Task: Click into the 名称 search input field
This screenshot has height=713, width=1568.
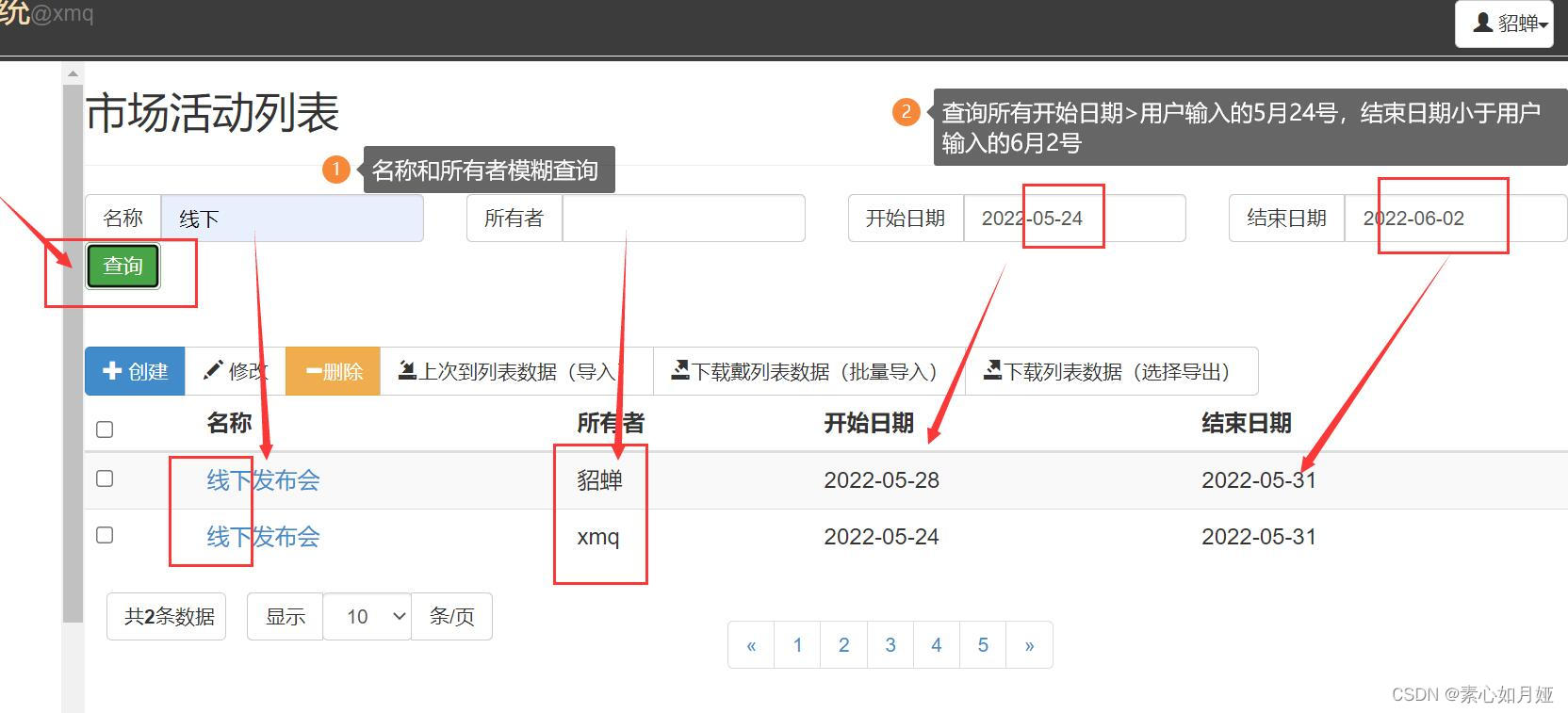Action: [x=292, y=219]
